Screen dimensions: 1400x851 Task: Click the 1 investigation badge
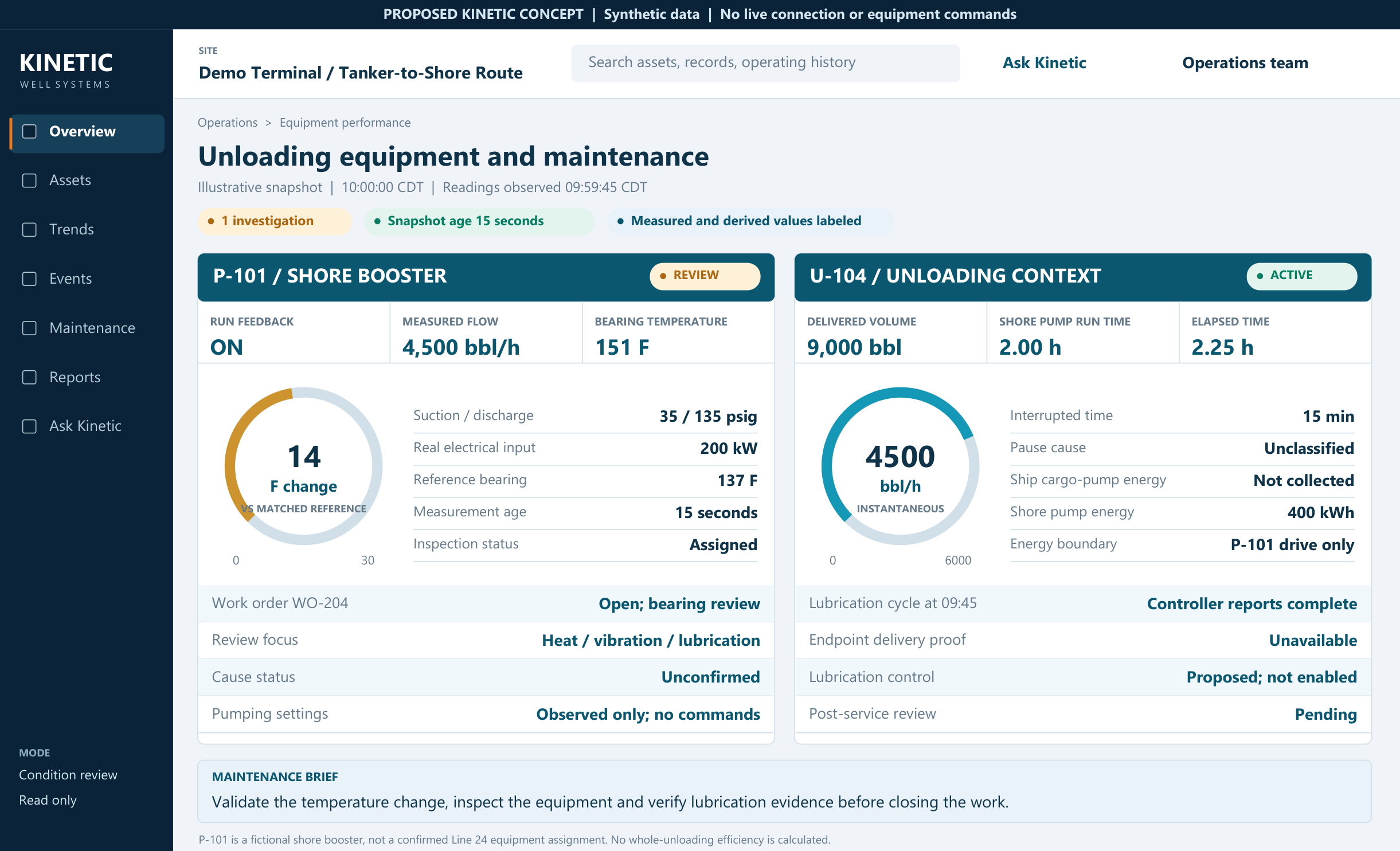pos(275,221)
